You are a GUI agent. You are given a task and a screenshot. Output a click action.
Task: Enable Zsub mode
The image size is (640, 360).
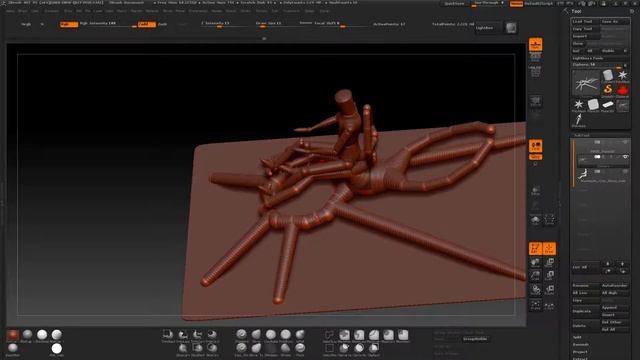[162, 24]
